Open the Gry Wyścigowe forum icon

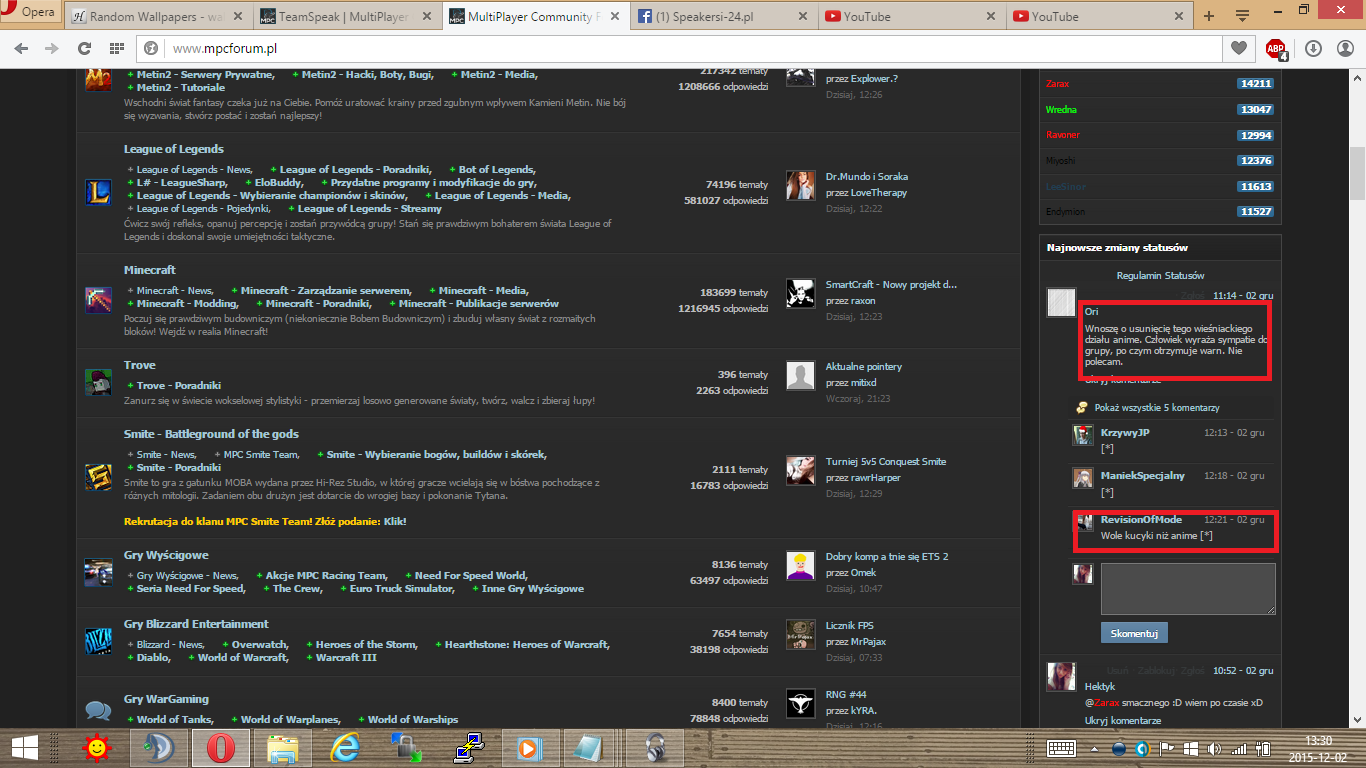98,571
